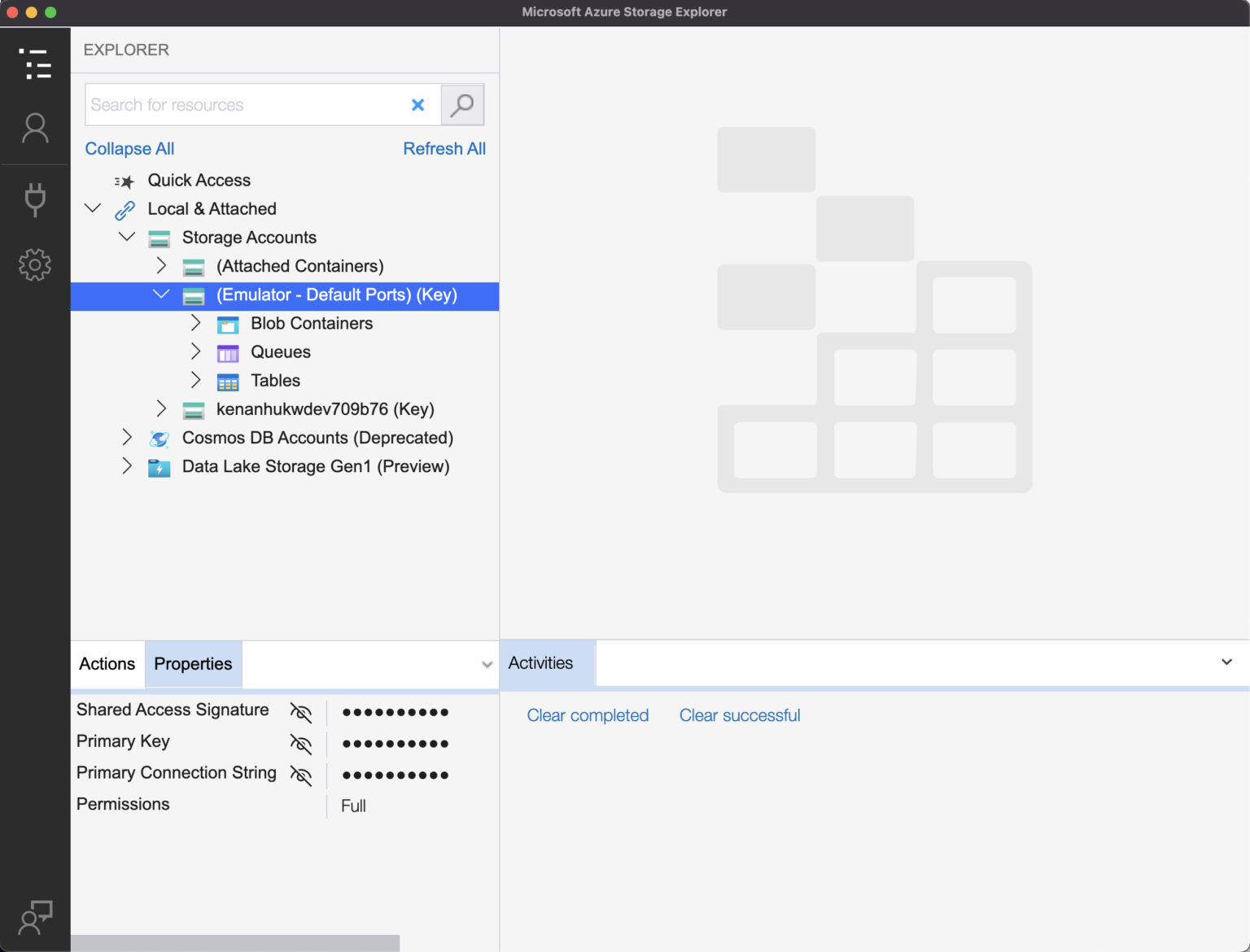Expand Cosmos DB Accounts (Deprecated)

coord(127,437)
